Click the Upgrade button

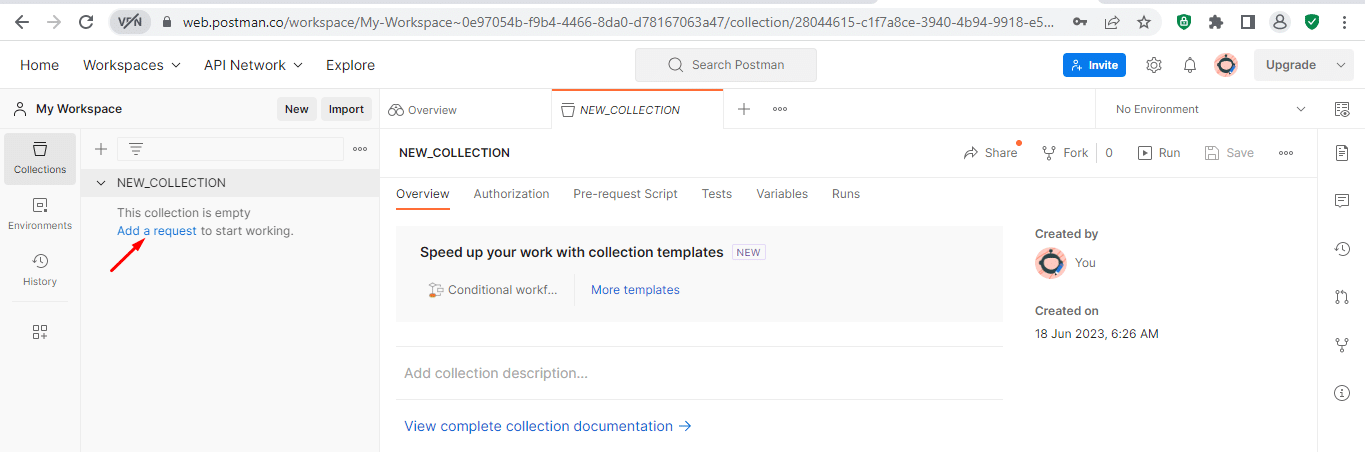point(1291,65)
